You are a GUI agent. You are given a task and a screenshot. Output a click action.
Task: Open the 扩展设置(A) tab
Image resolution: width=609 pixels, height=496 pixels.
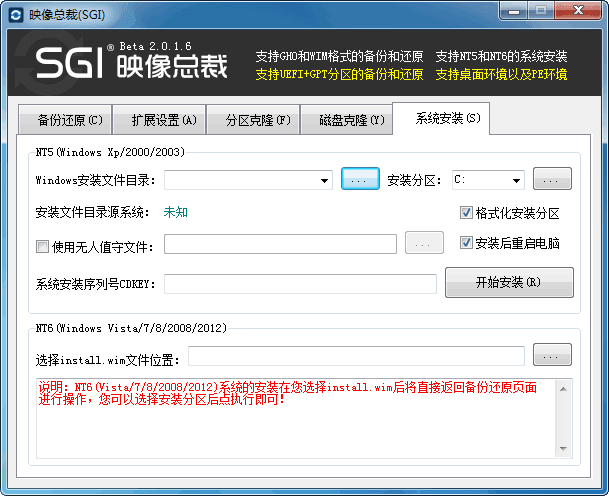tap(159, 120)
